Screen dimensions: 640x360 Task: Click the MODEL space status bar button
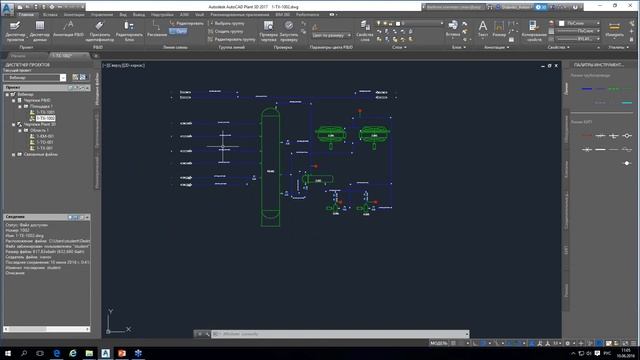pos(439,343)
